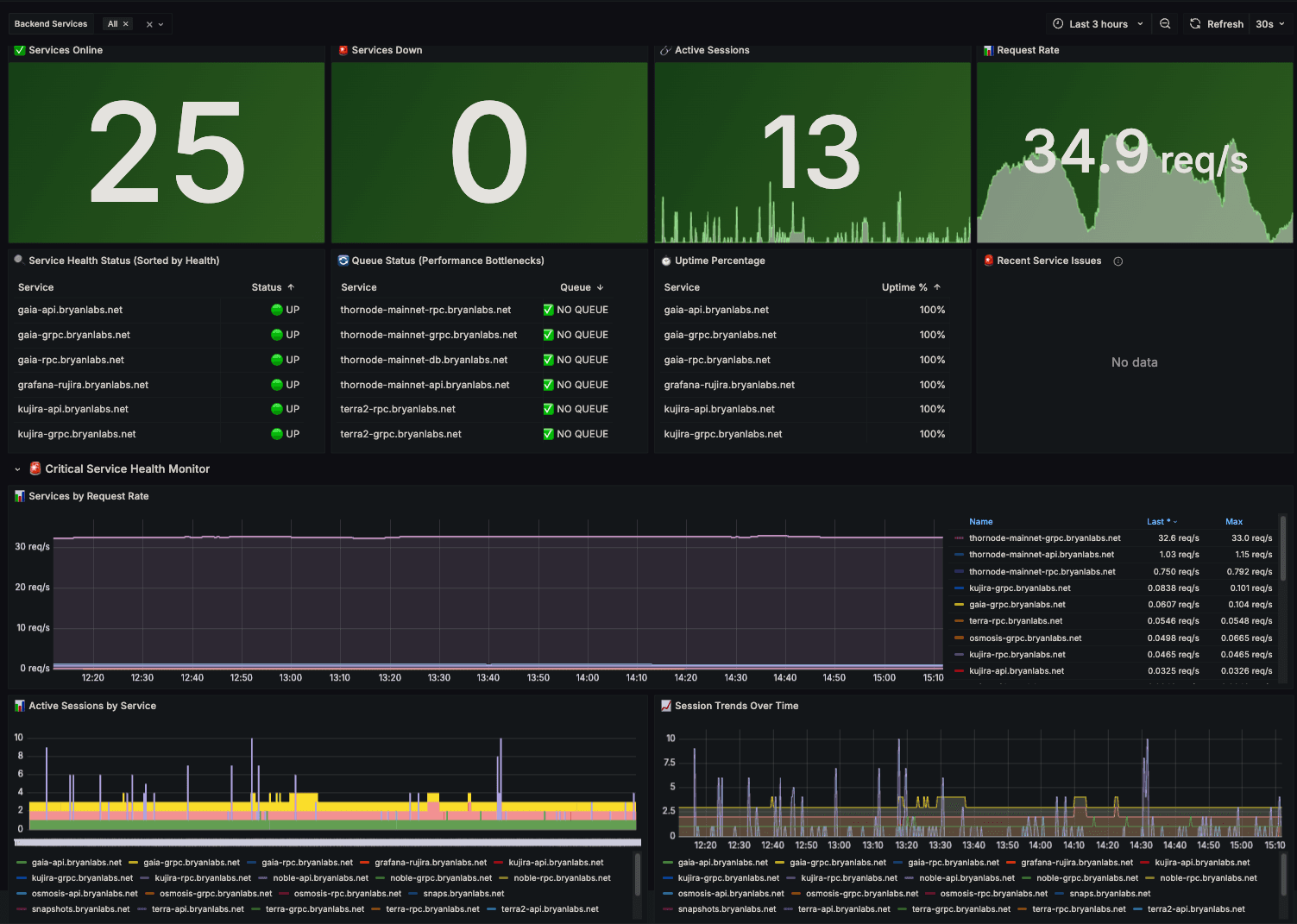Click NO QUEUE checkmark icon for thornode-mainnet-db row
Viewport: 1297px width, 924px height.
[548, 360]
